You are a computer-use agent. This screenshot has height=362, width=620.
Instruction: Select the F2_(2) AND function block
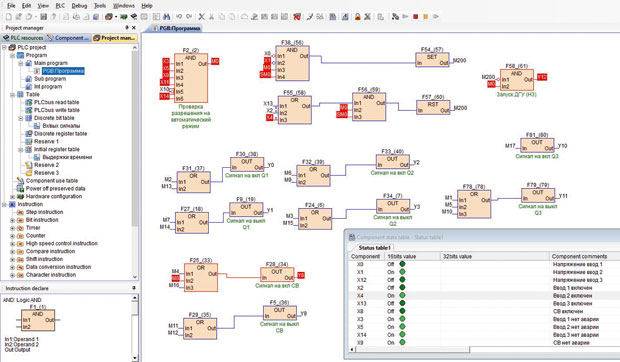point(191,78)
